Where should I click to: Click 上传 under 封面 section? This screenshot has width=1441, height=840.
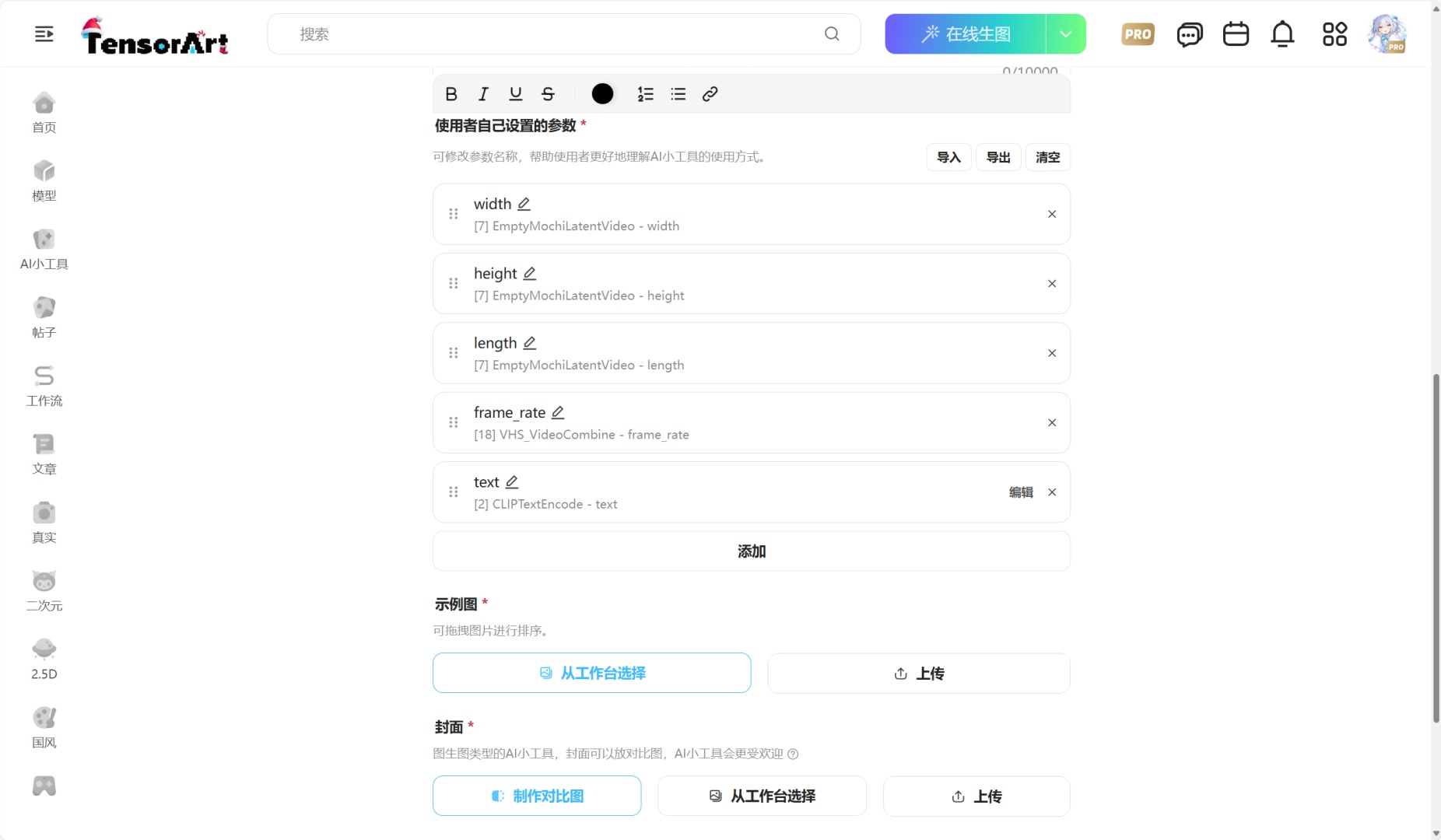[976, 796]
